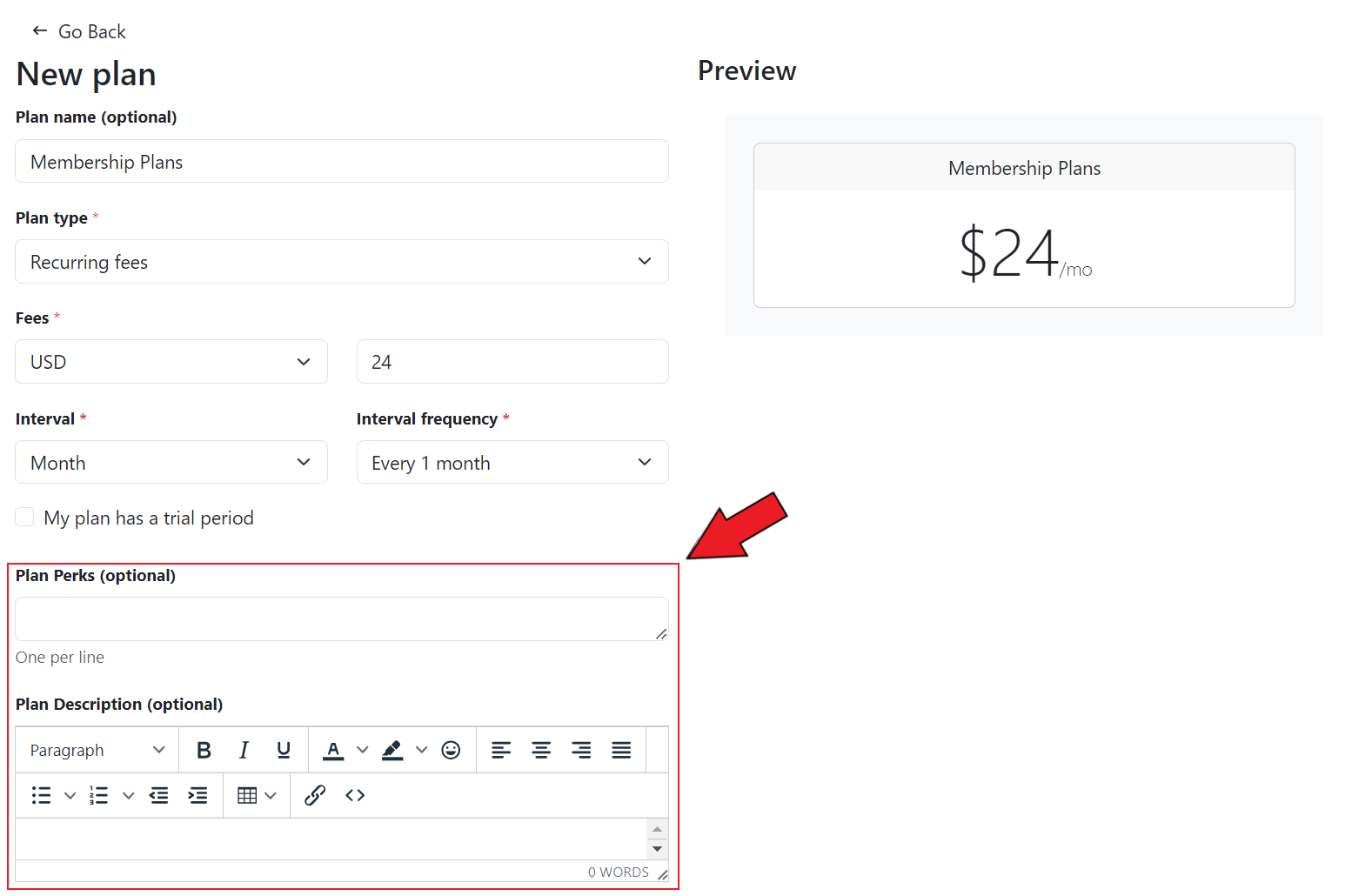
Task: Increase indent in description editor
Action: pos(198,795)
